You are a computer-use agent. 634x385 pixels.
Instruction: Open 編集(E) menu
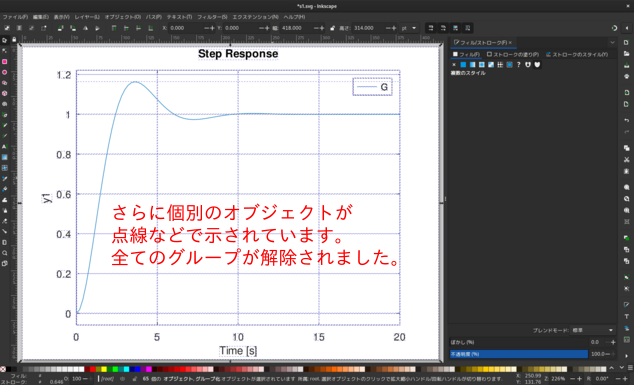click(x=40, y=17)
